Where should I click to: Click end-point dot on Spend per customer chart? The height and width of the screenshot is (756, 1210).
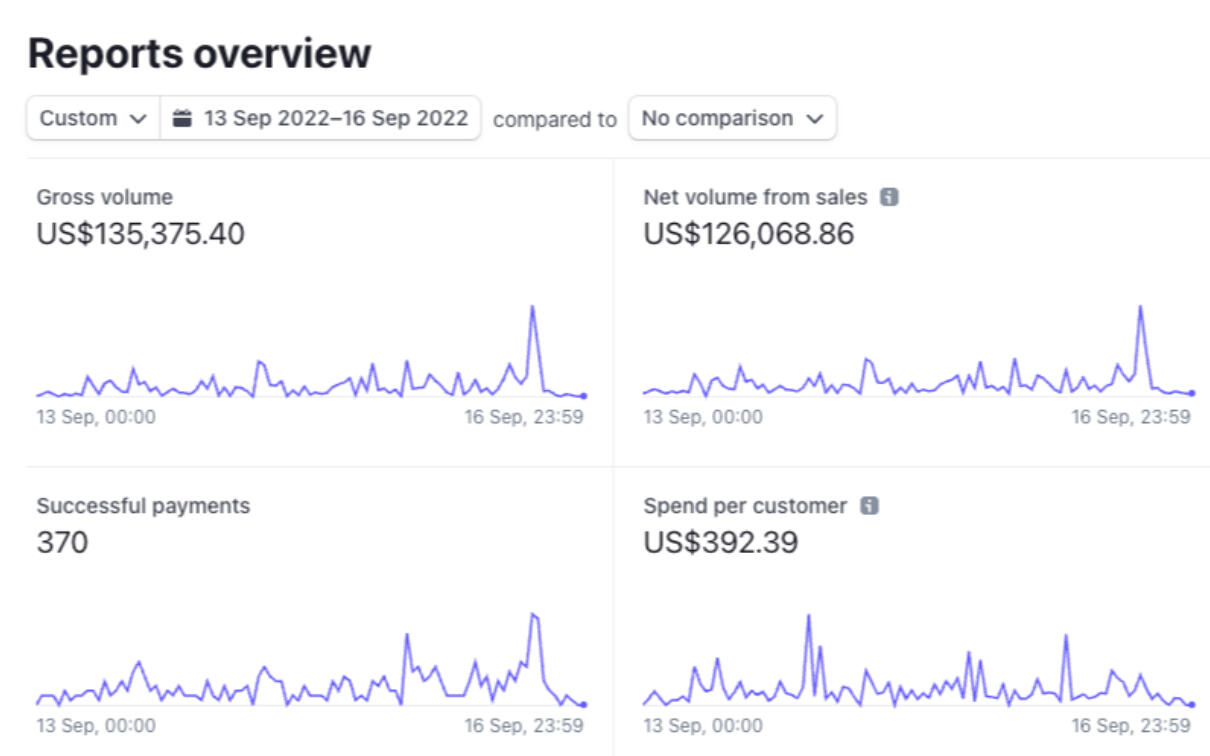click(x=1192, y=705)
